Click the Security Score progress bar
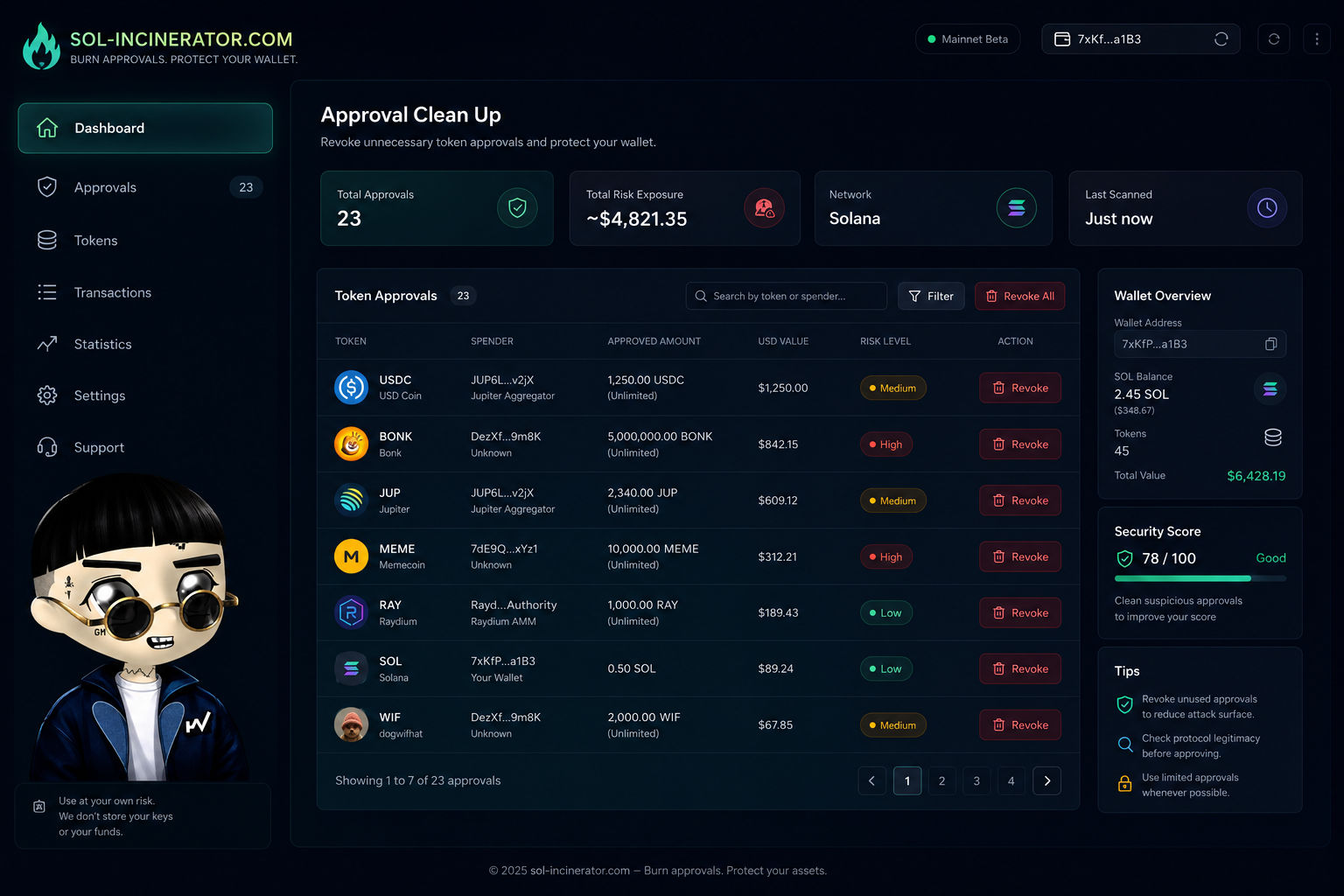1344x896 pixels. (1200, 578)
